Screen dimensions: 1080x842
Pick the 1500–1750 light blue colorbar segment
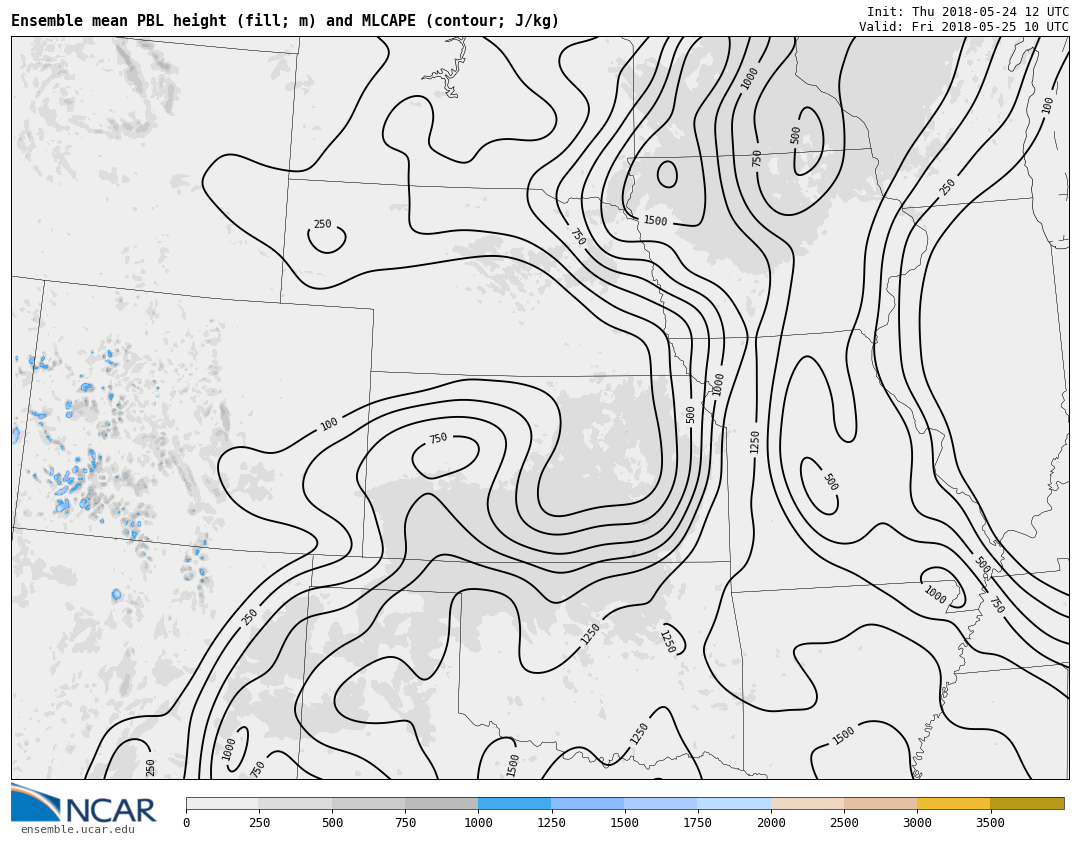pyautogui.click(x=661, y=803)
